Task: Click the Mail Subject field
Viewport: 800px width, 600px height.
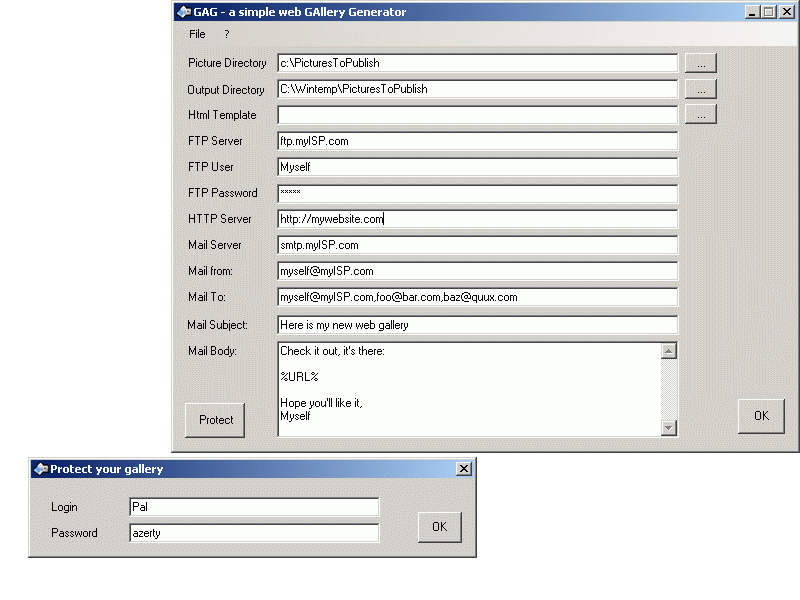Action: pos(478,325)
